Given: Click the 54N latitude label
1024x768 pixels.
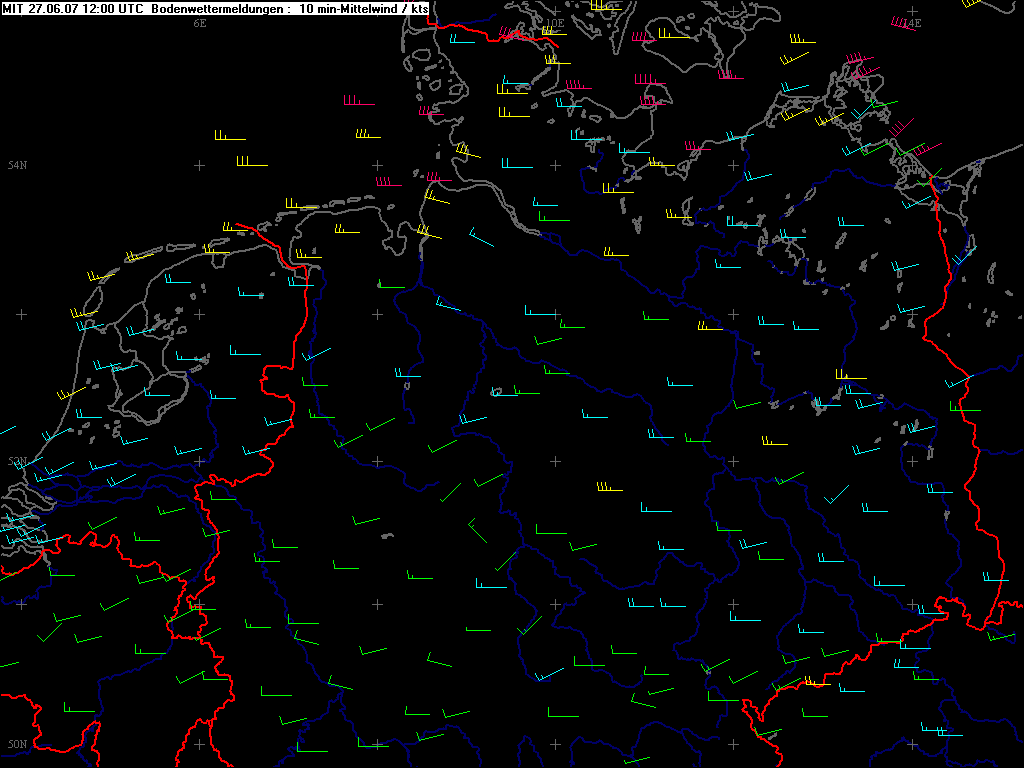Looking at the screenshot, I should coord(17,165).
